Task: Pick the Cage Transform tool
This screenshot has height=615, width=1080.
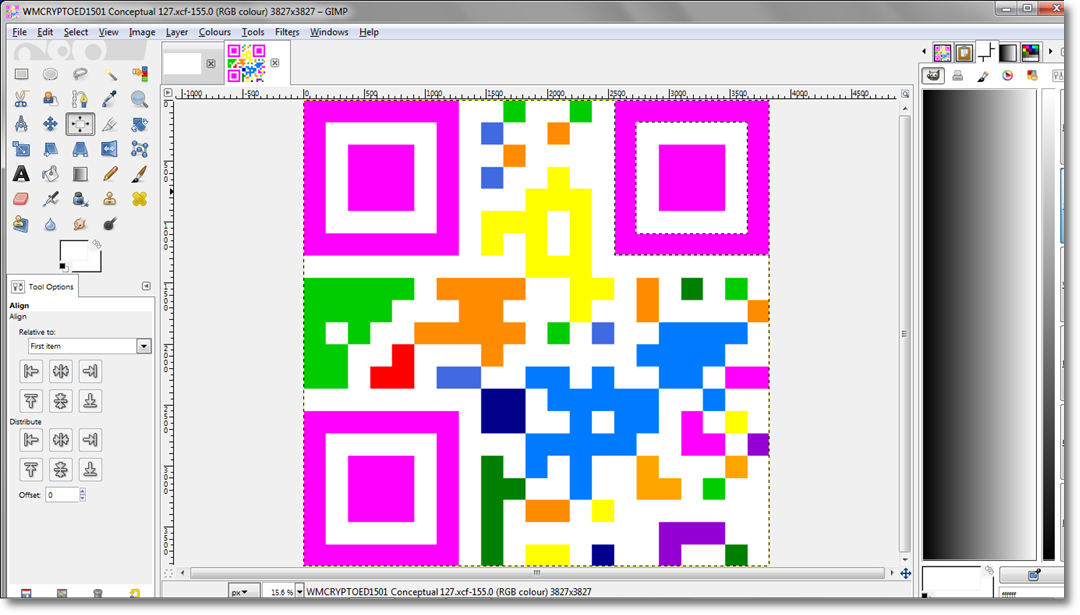Action: pos(139,149)
